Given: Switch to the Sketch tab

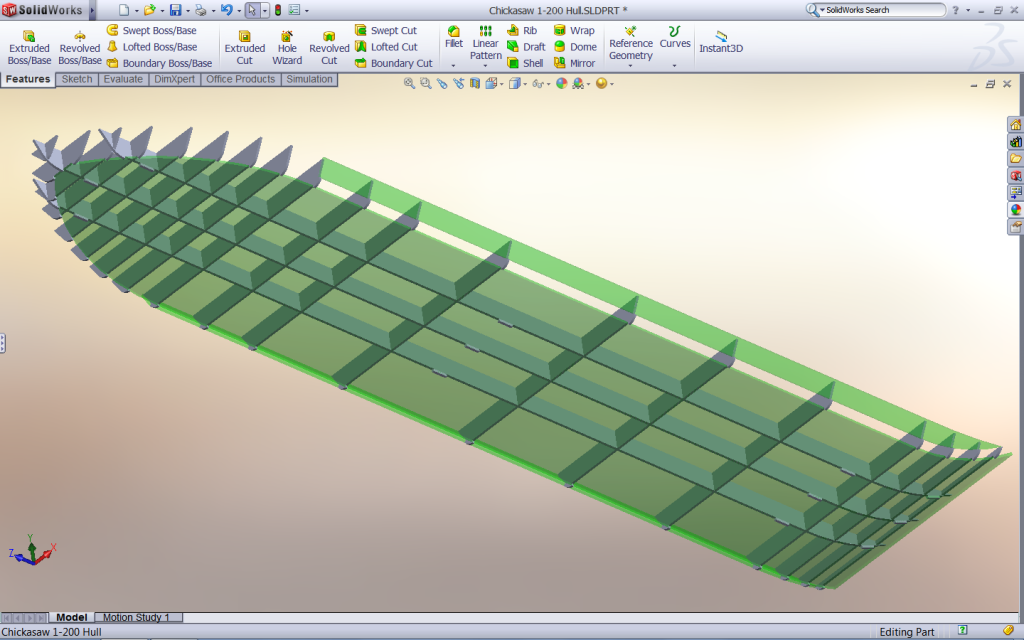Looking at the screenshot, I should point(77,79).
